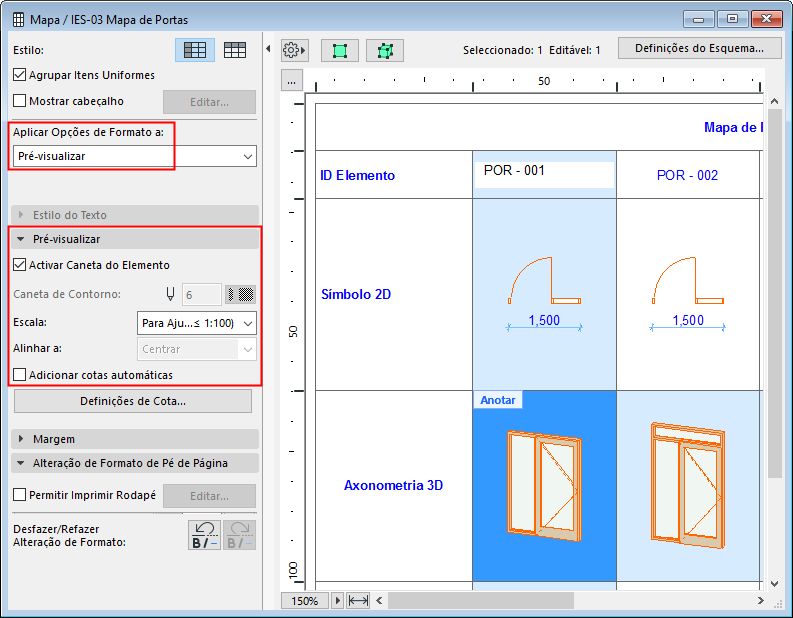Click the POR - 002 2D symbol preview
793x618 pixels.
pyautogui.click(x=688, y=294)
